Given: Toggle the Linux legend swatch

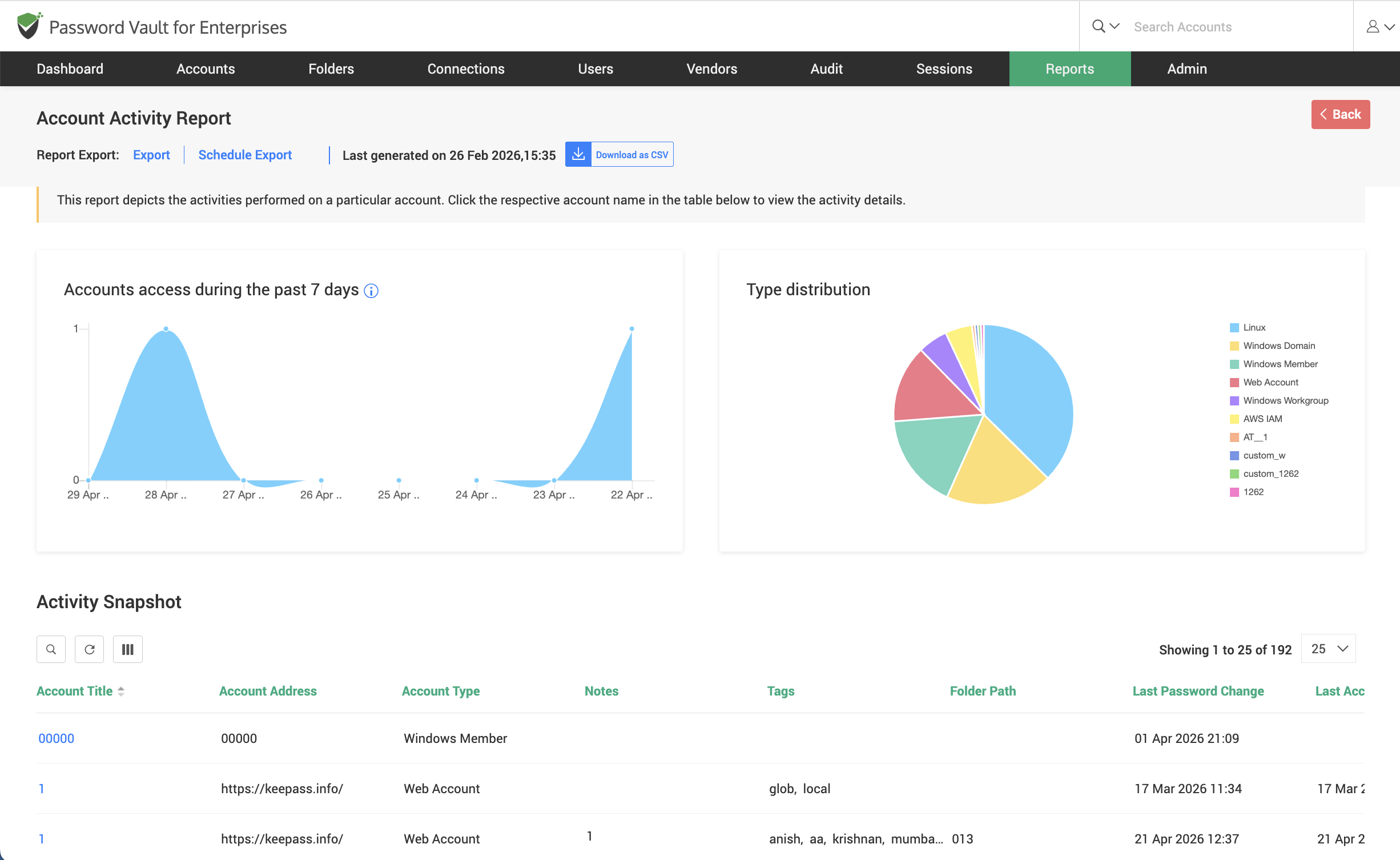Looking at the screenshot, I should click(x=1234, y=328).
